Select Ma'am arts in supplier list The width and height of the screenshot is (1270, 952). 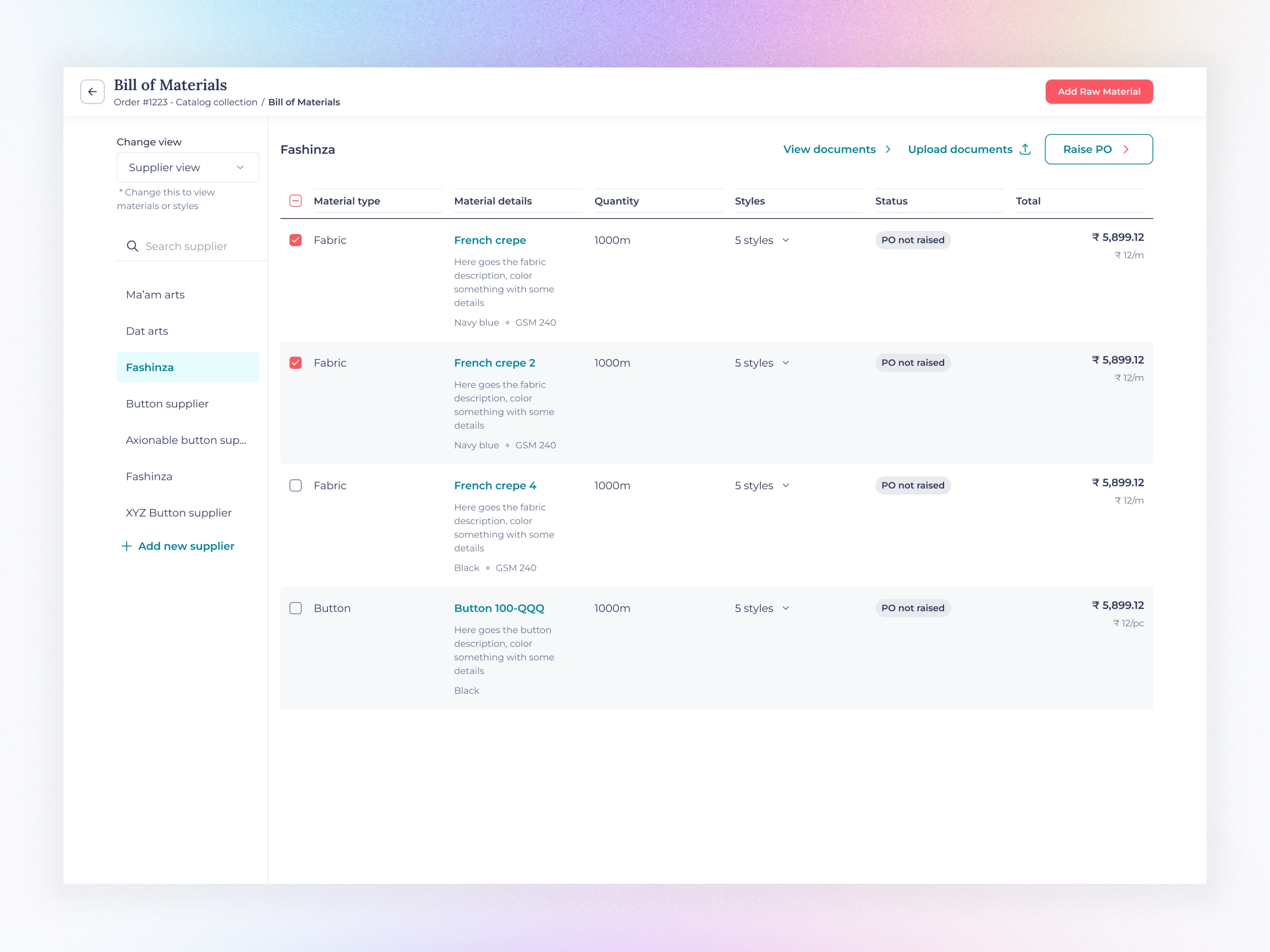click(155, 295)
